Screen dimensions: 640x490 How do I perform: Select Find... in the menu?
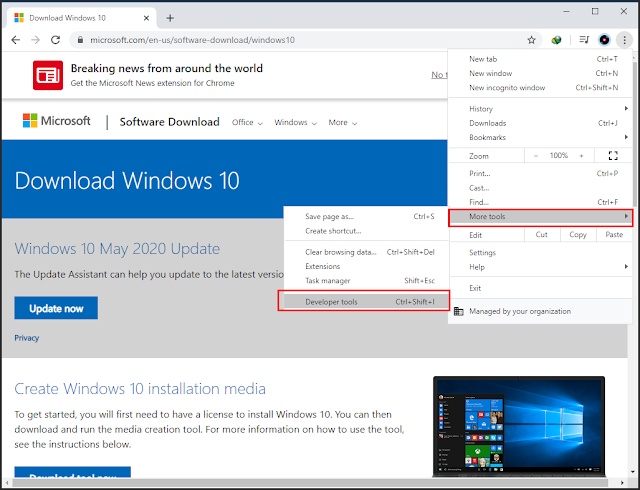(x=540, y=202)
